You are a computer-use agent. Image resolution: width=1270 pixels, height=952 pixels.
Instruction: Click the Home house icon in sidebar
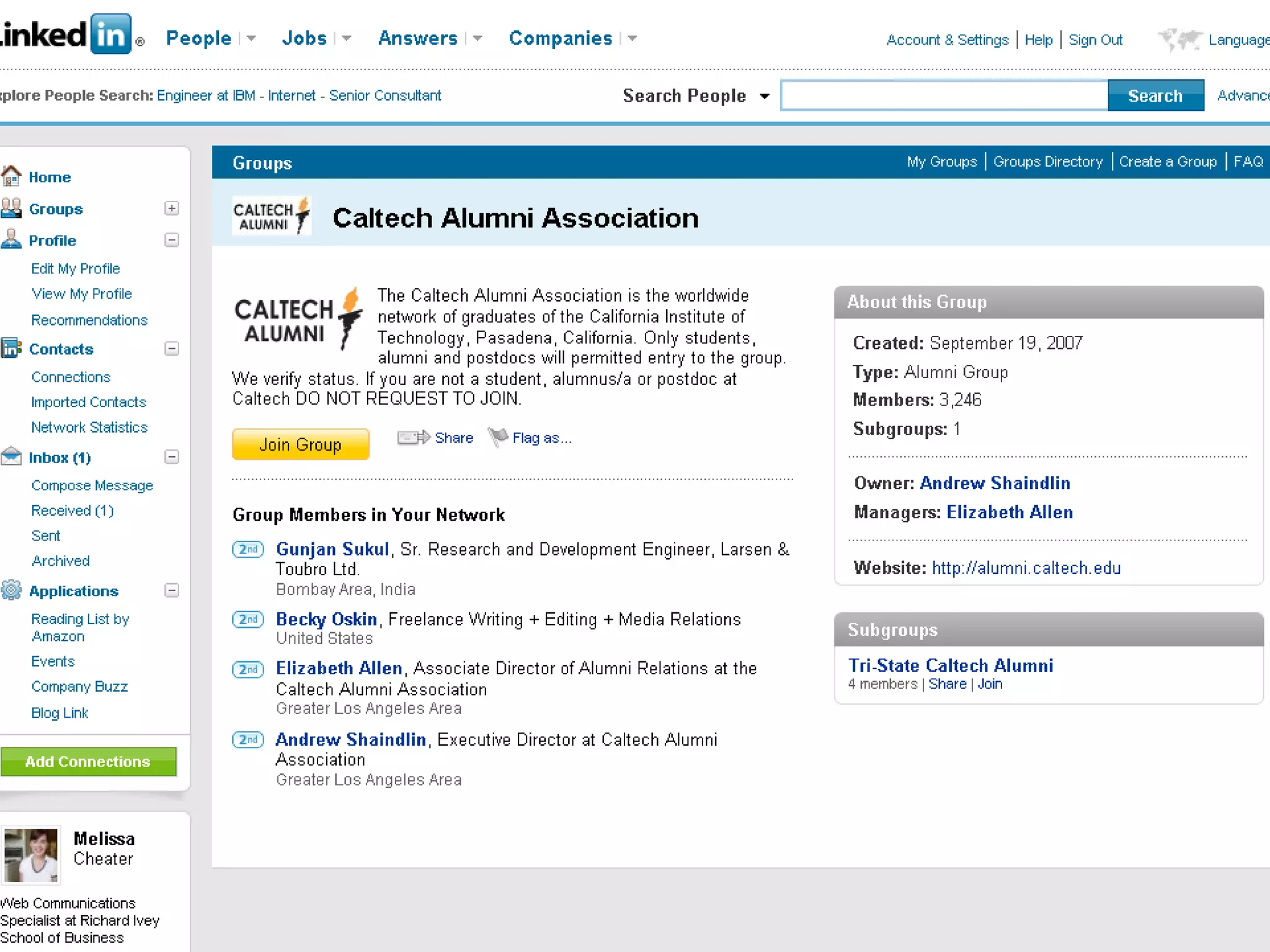click(x=11, y=177)
